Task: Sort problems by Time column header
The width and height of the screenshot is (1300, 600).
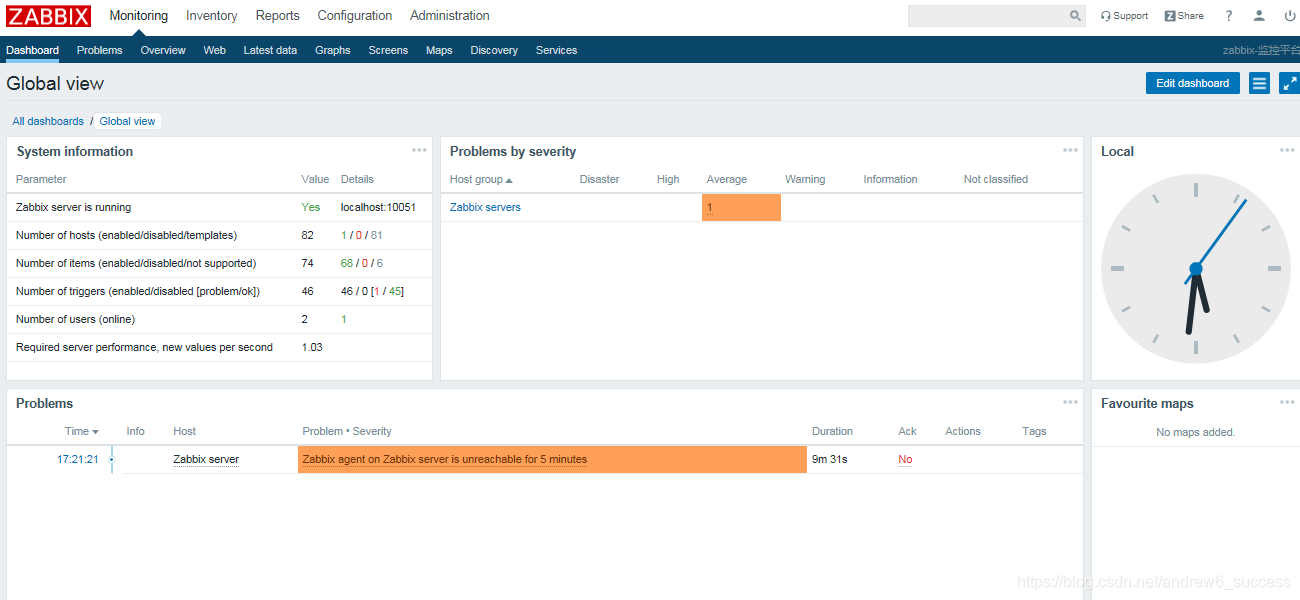Action: tap(82, 431)
